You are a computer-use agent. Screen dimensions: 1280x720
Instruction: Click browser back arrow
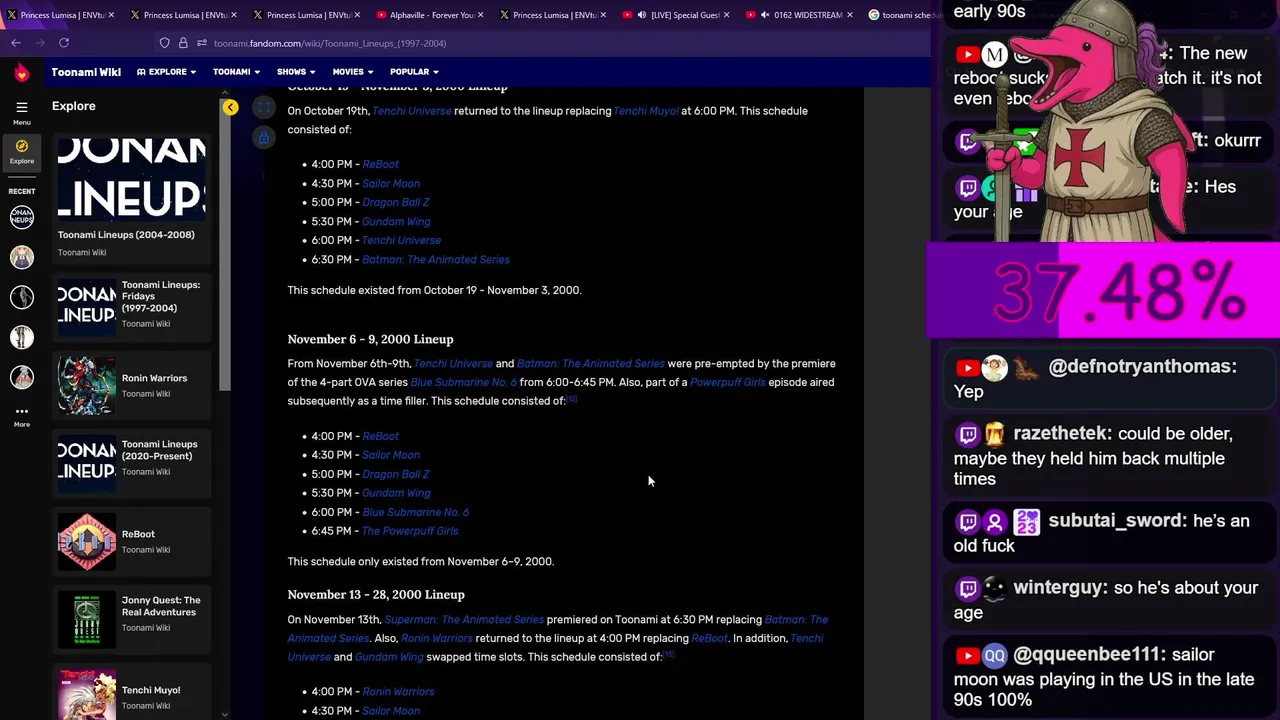[16, 43]
